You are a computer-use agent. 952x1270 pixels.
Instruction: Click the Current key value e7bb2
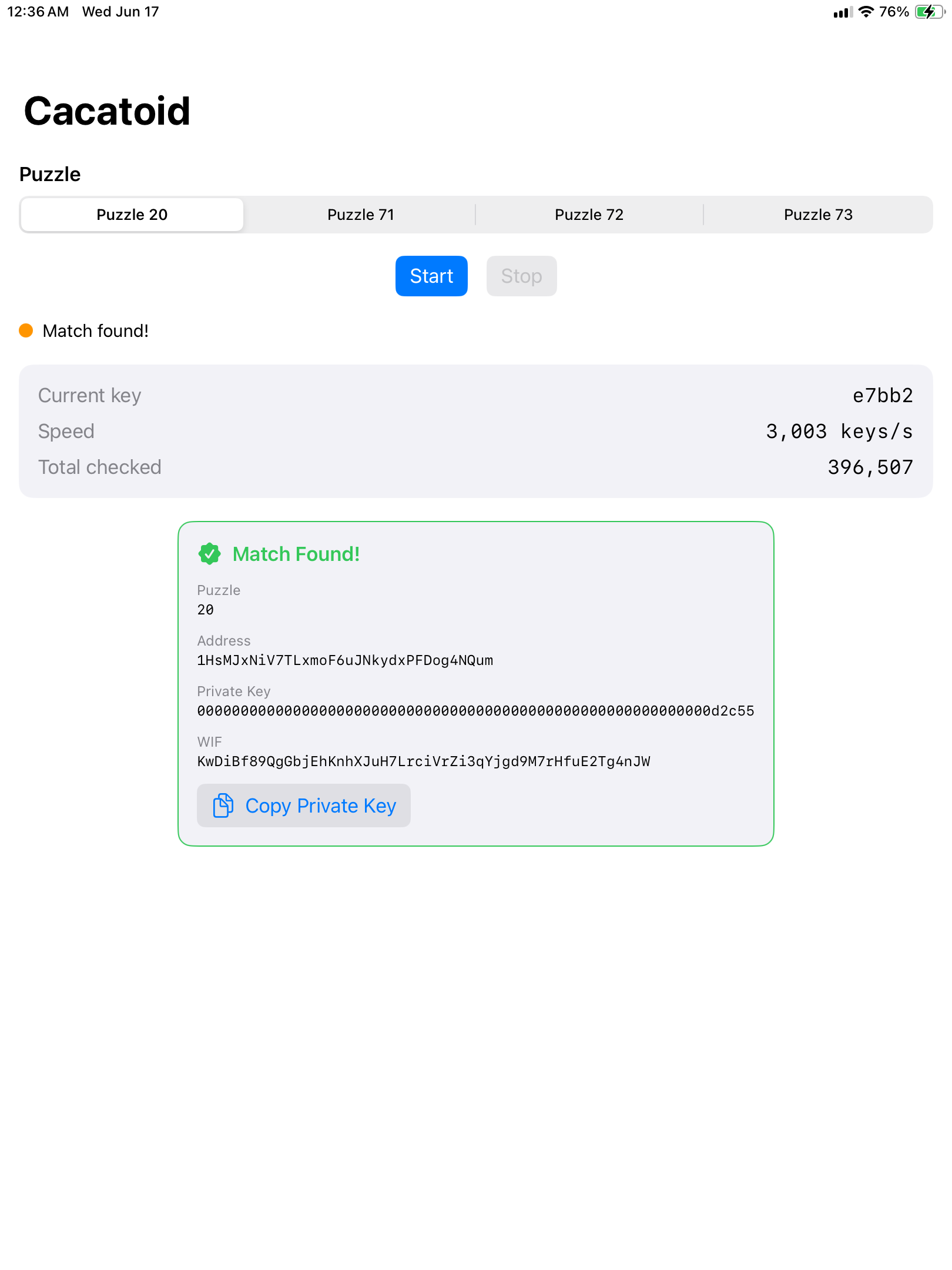[x=883, y=395]
